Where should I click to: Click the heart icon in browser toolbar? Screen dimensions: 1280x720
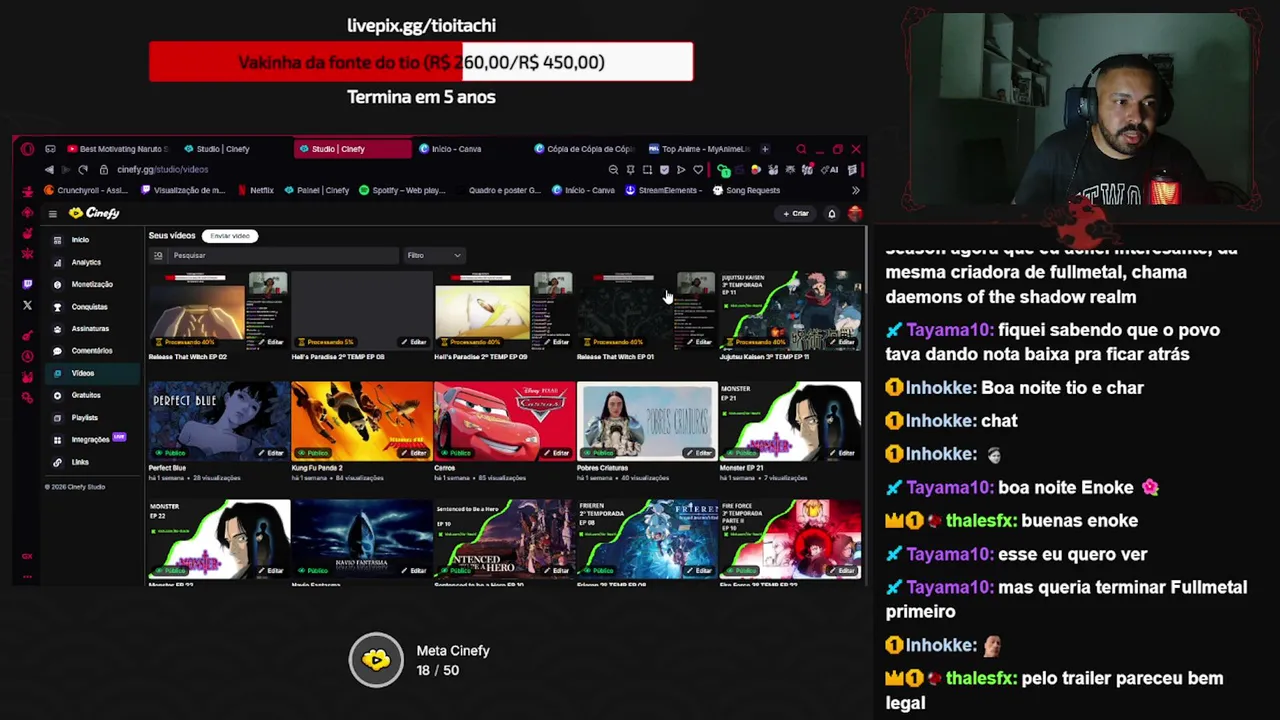tap(698, 170)
